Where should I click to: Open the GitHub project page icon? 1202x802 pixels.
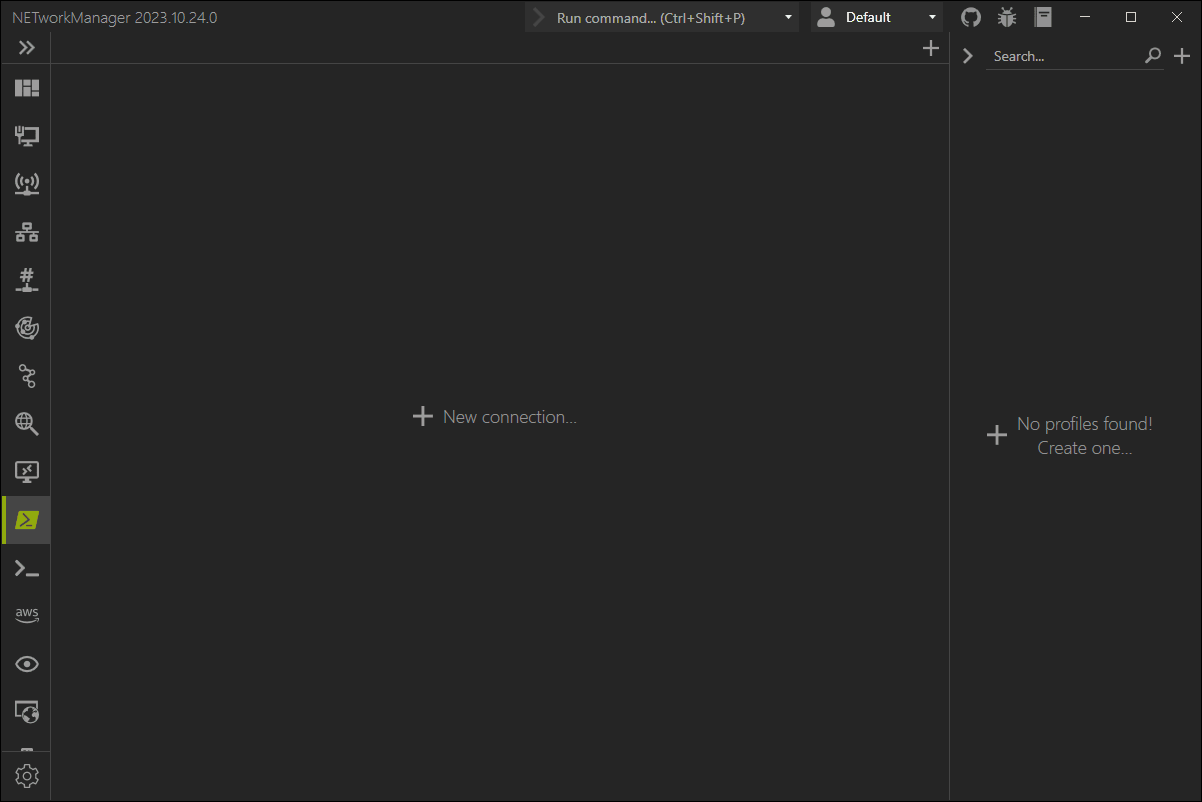click(971, 17)
